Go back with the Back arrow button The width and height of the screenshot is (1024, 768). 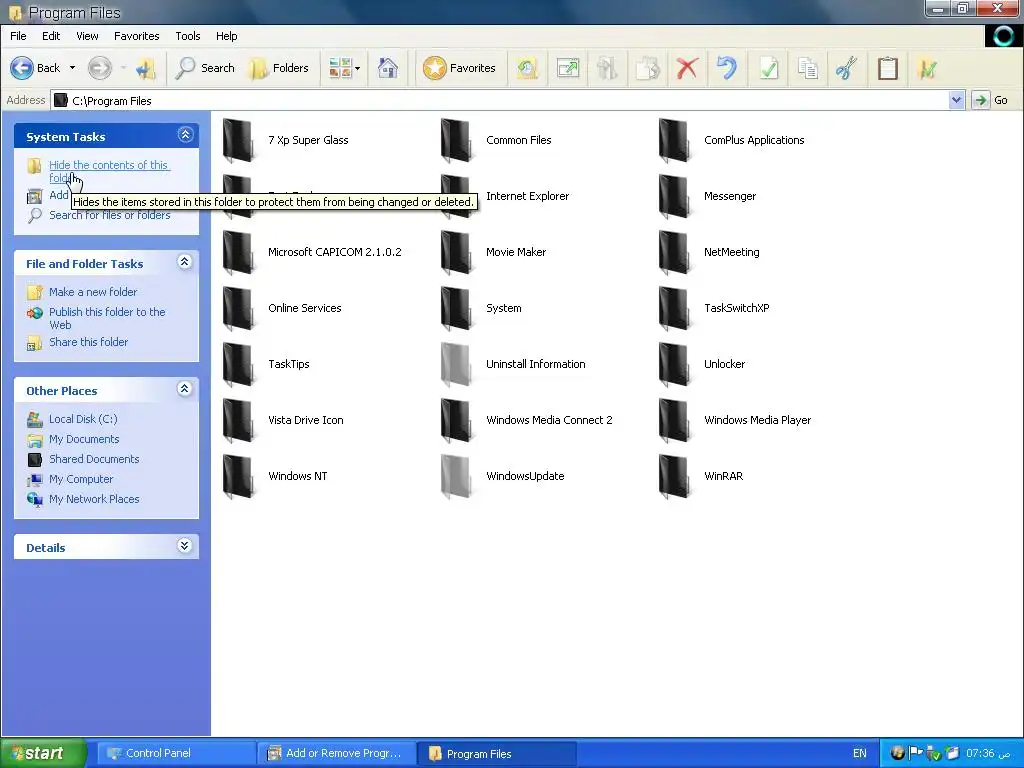coord(35,68)
